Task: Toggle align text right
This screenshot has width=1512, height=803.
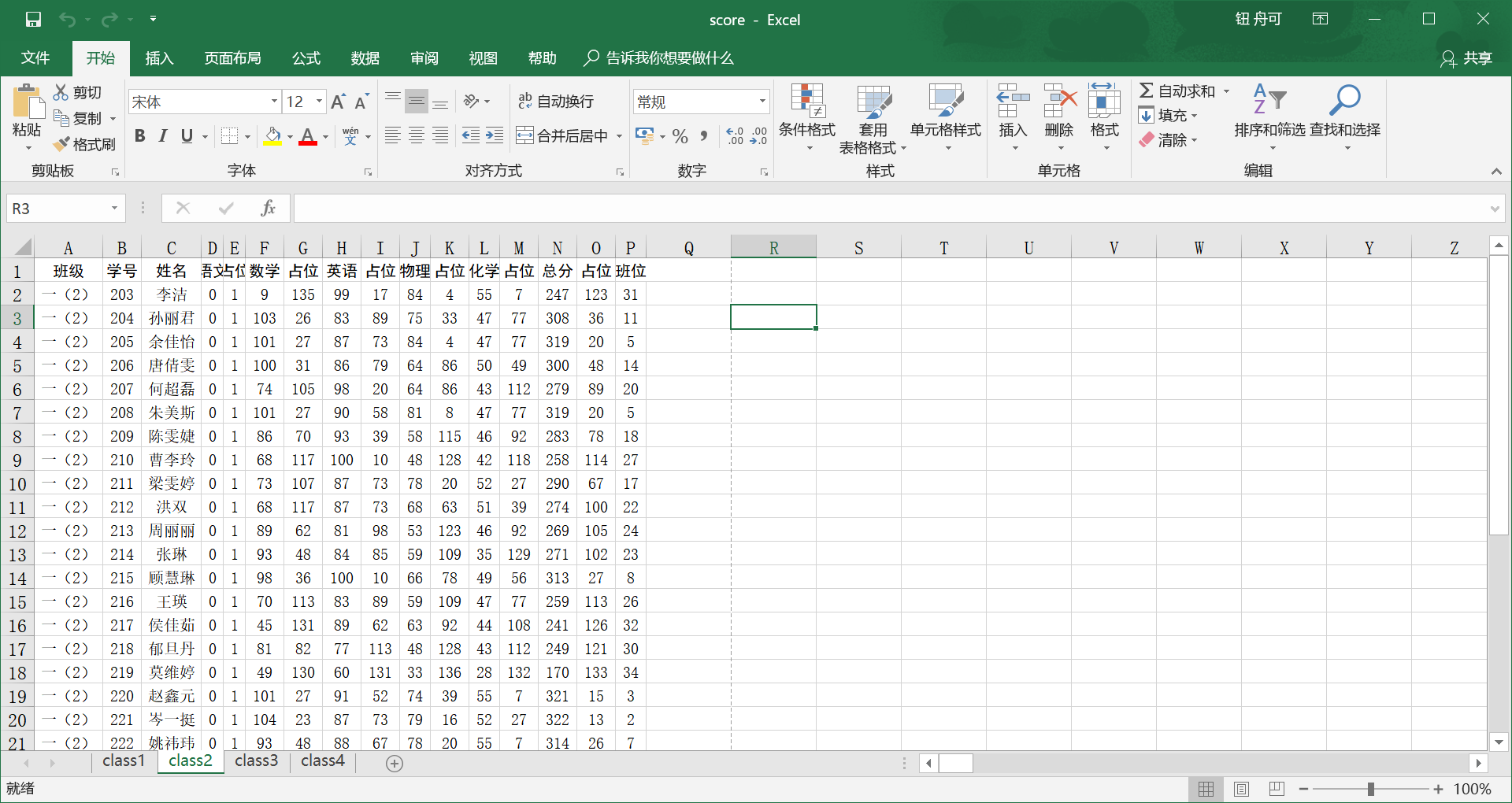Action: coord(440,135)
